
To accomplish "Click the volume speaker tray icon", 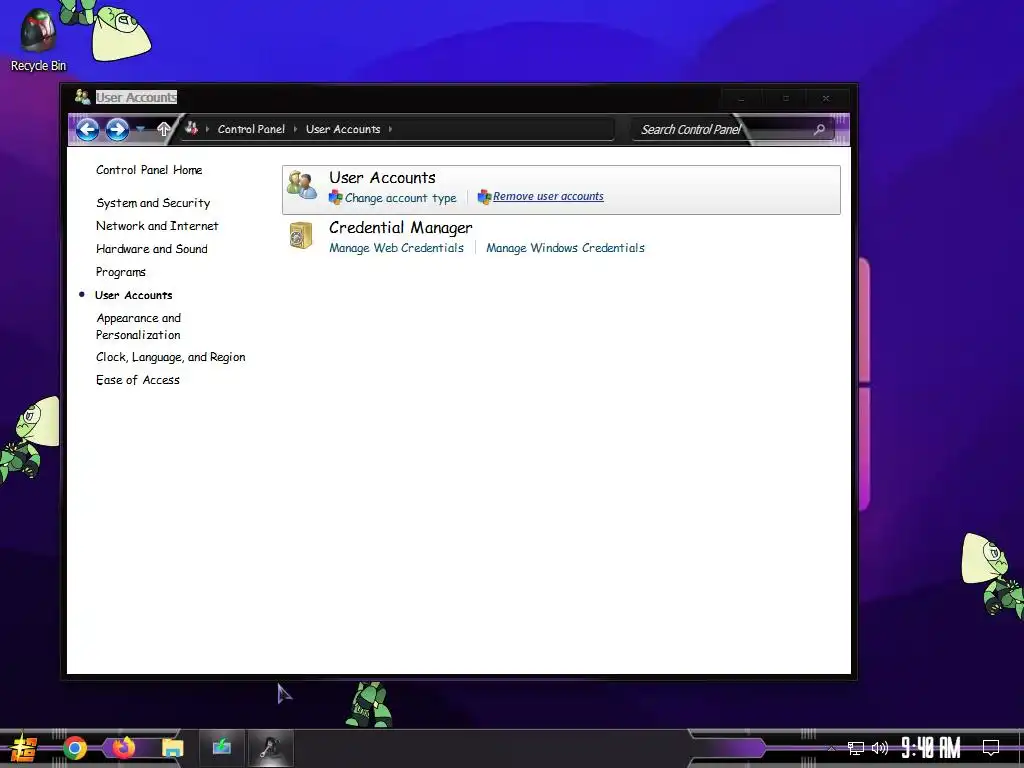I will pyautogui.click(x=880, y=748).
